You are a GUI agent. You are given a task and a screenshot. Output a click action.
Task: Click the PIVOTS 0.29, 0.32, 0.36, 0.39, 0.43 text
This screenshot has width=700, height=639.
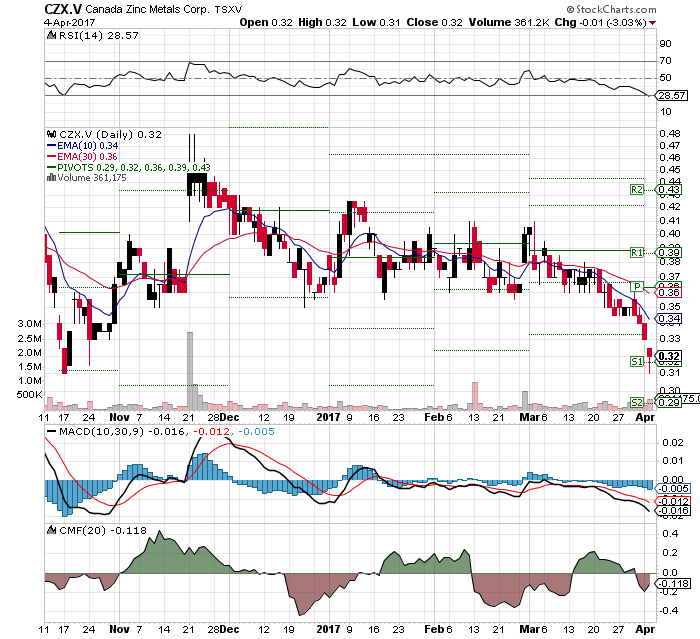click(134, 167)
